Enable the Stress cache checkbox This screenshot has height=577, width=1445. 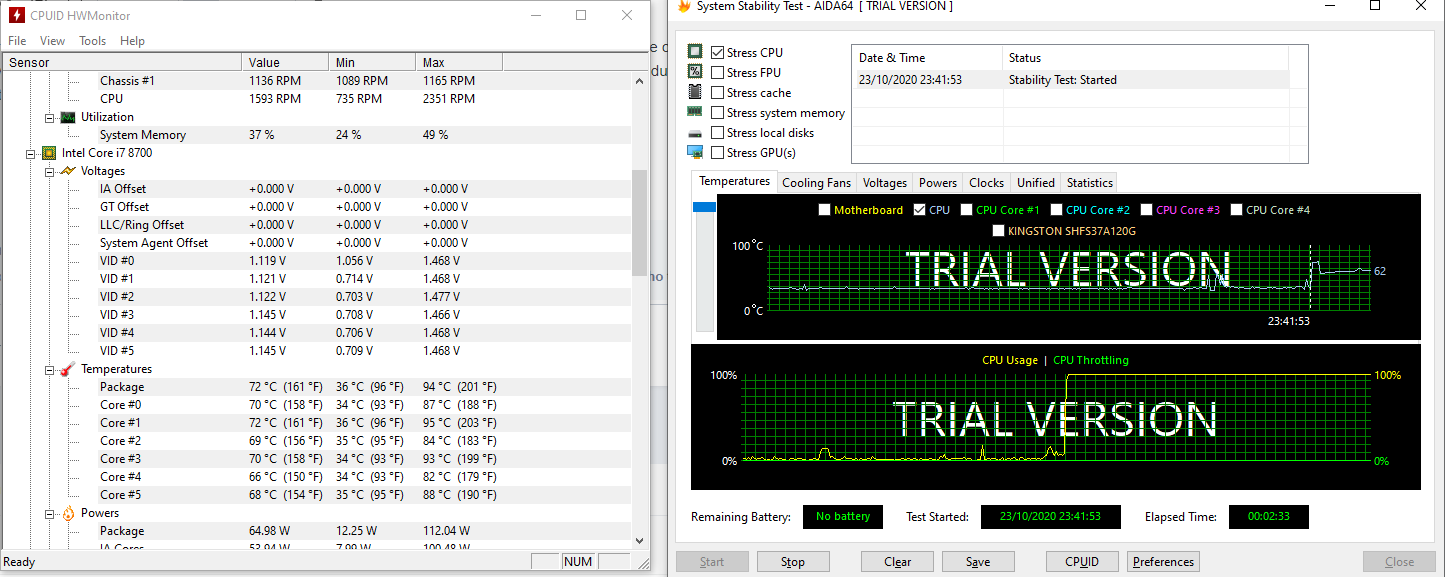tap(718, 92)
